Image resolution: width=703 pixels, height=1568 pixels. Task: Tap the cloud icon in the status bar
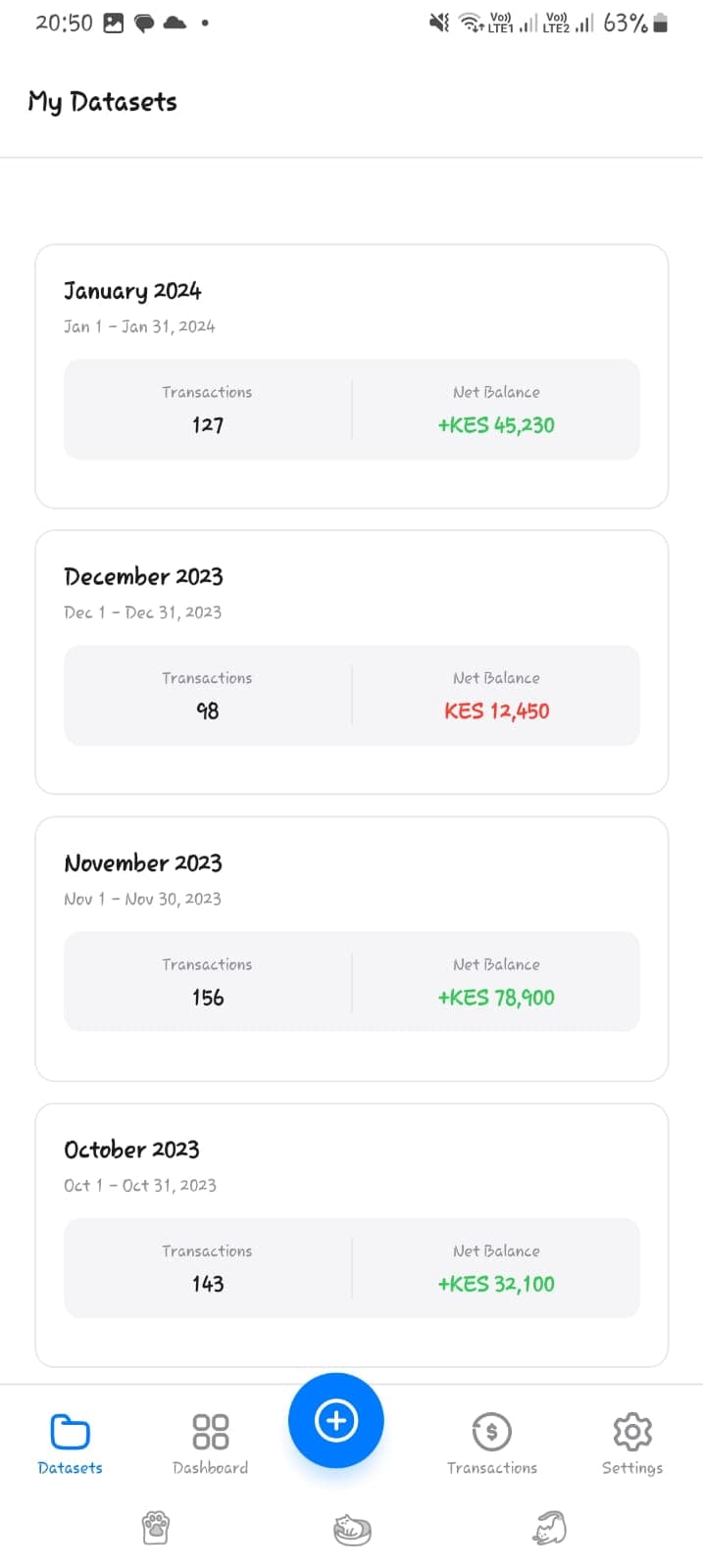pos(174,21)
